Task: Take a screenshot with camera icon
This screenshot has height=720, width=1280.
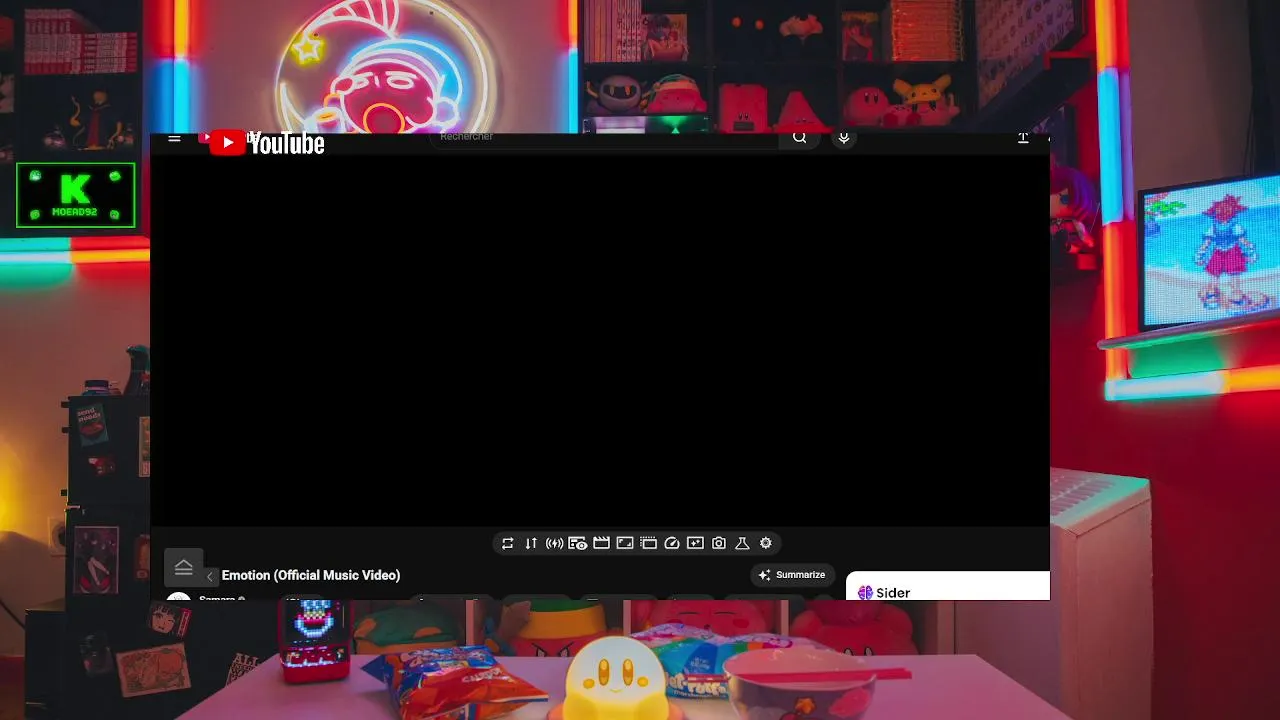Action: [x=719, y=543]
